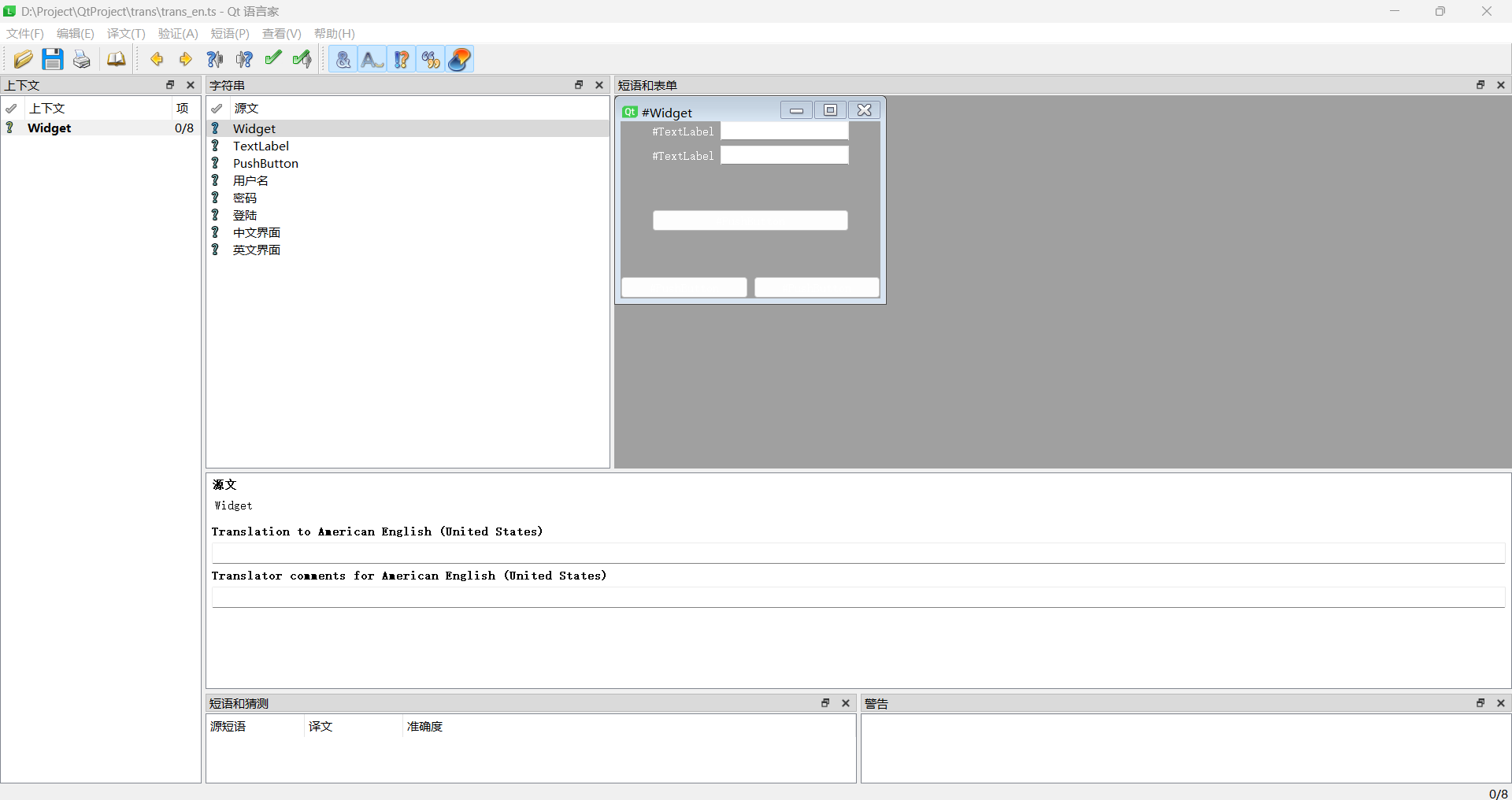Select the Widget source string row

[408, 128]
